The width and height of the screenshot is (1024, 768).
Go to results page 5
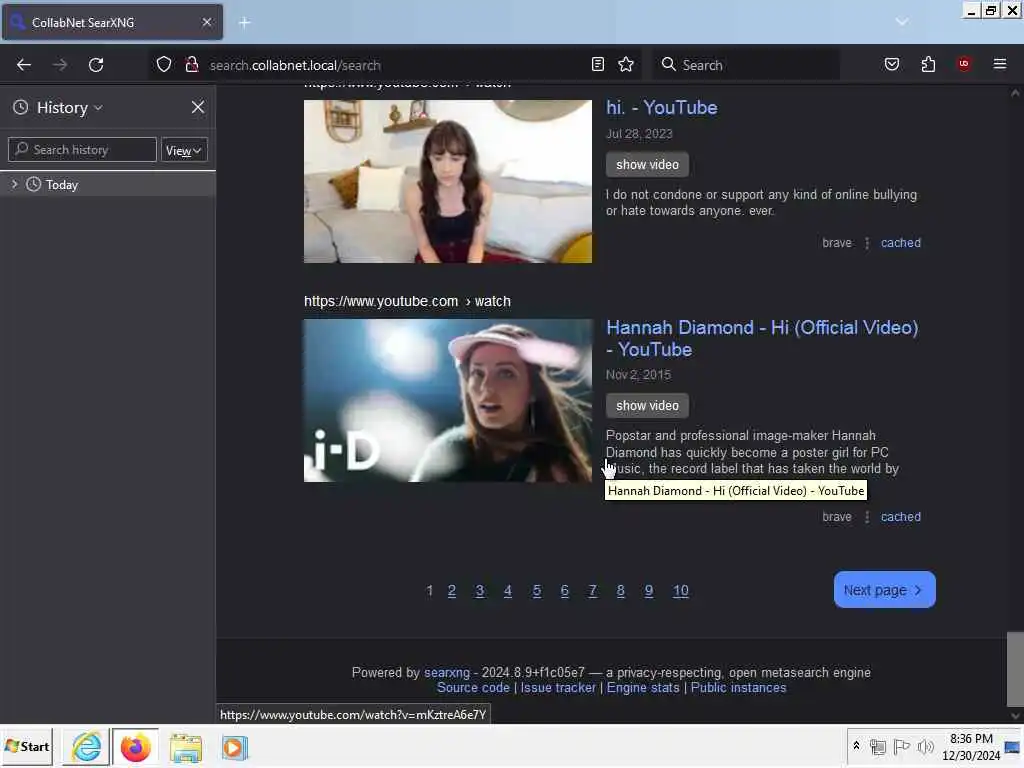click(x=536, y=590)
